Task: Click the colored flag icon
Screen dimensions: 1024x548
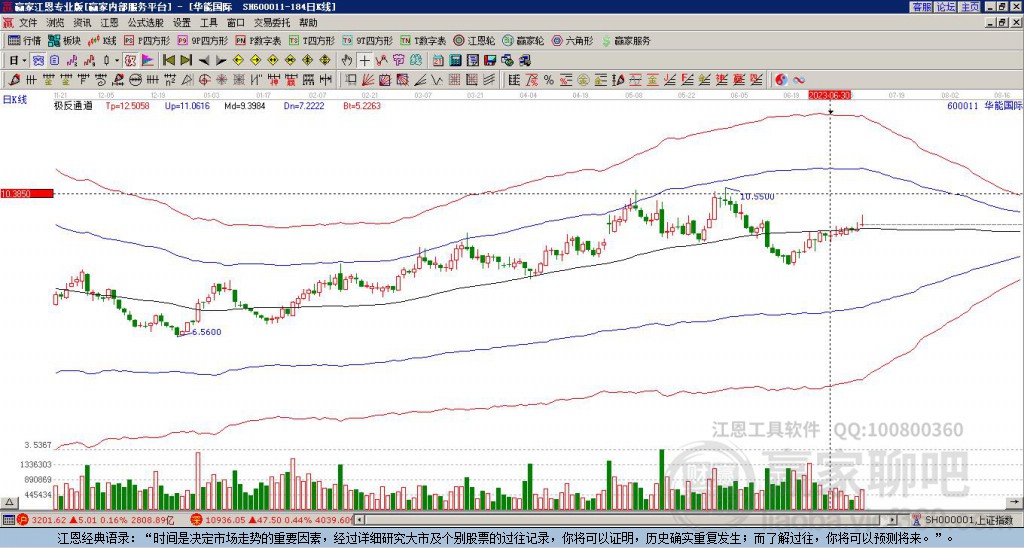Action: point(148,61)
